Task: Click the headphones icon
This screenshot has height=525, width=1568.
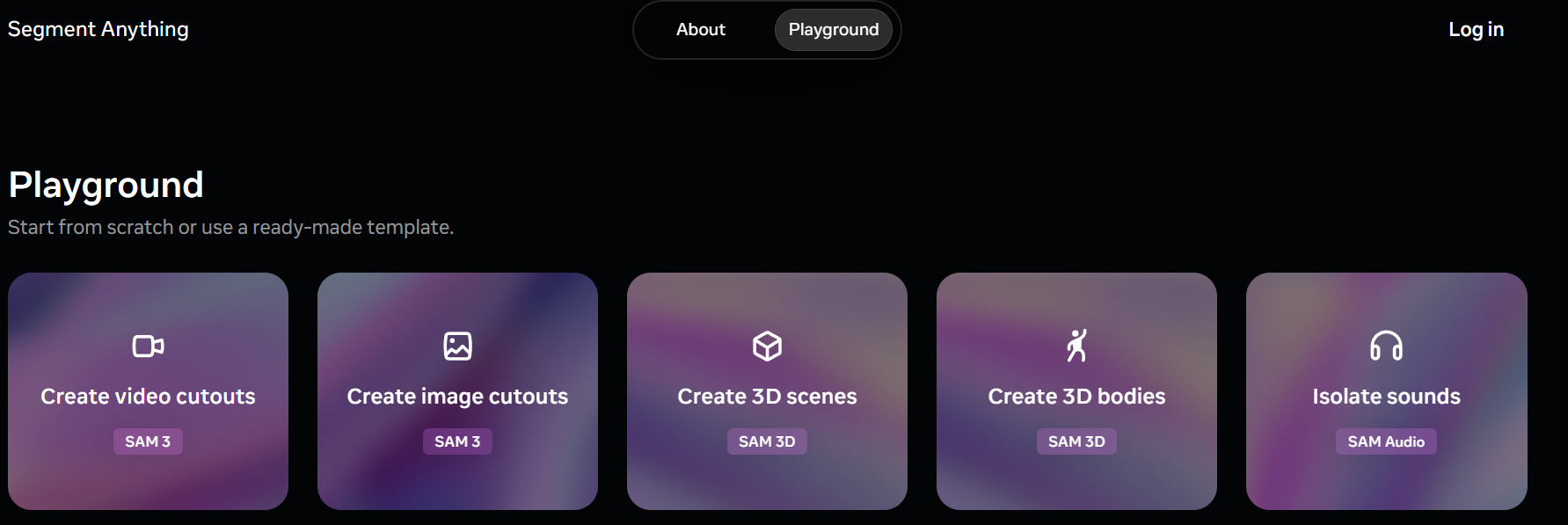Action: pyautogui.click(x=1386, y=346)
